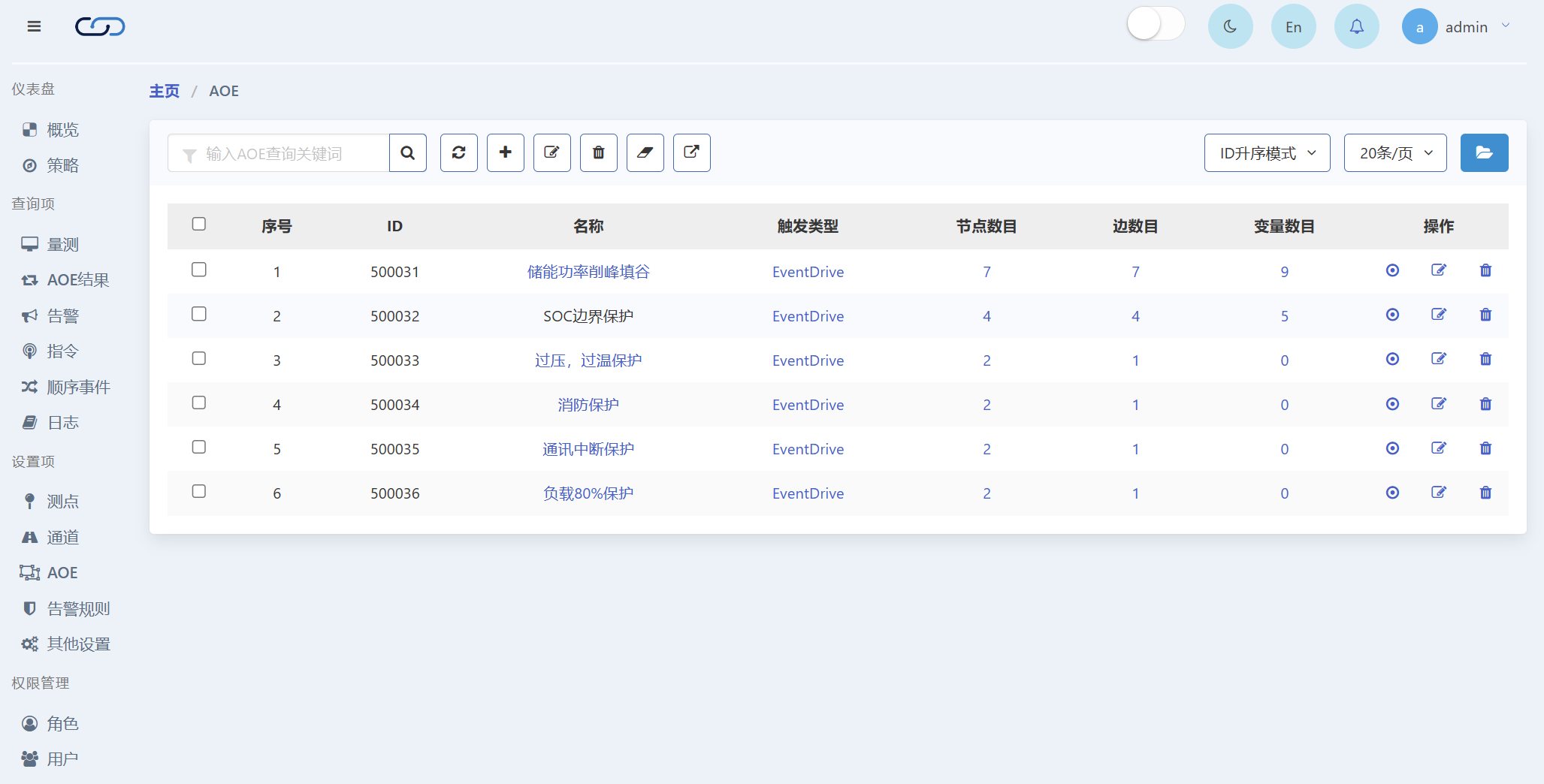Screen dimensions: 1544x784
Task: Check the checkbox for row 500033
Action: [199, 358]
